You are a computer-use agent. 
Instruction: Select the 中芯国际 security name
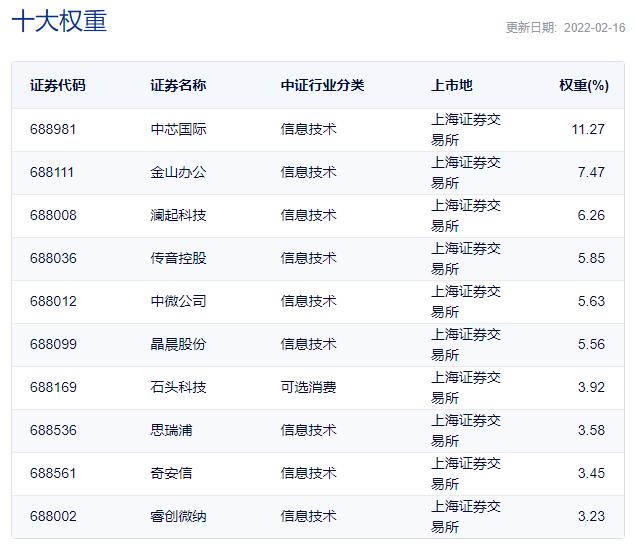pyautogui.click(x=178, y=130)
